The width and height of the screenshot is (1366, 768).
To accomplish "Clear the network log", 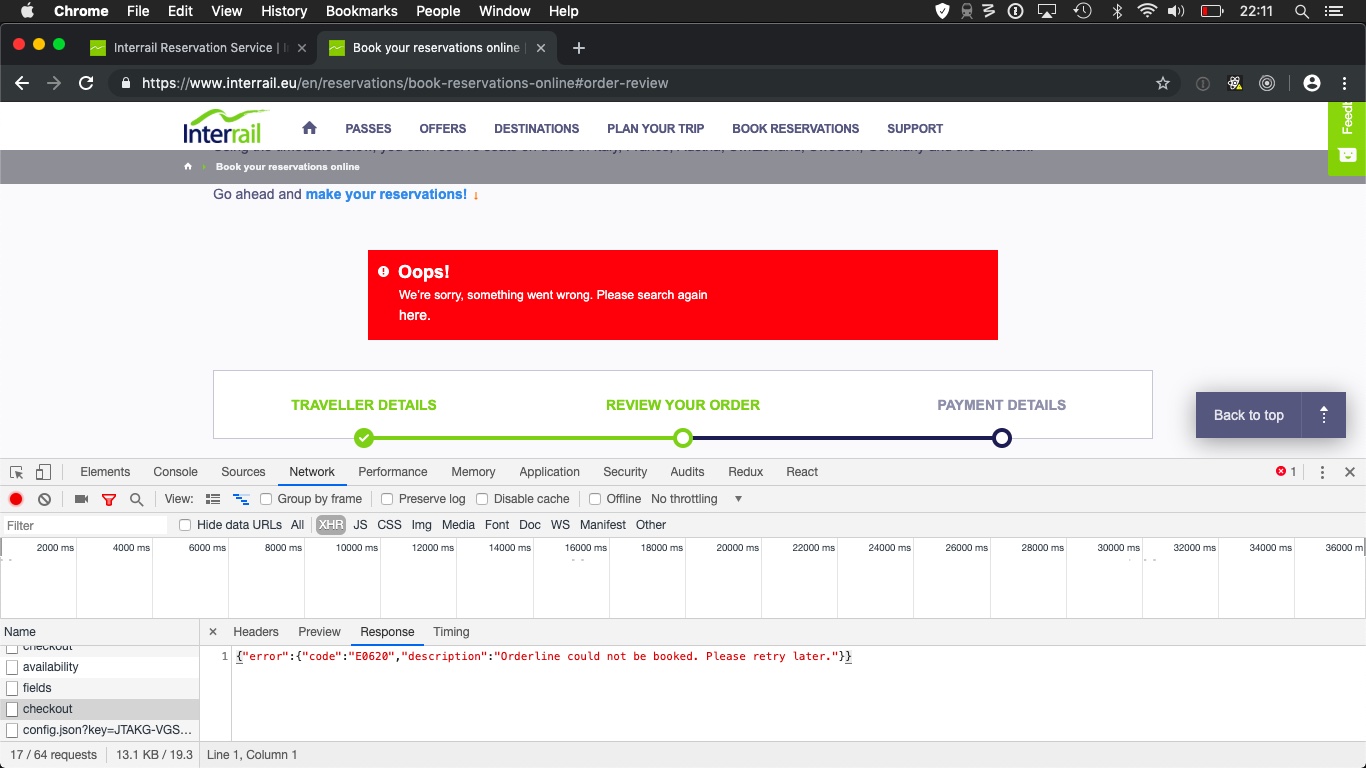I will click(x=44, y=499).
